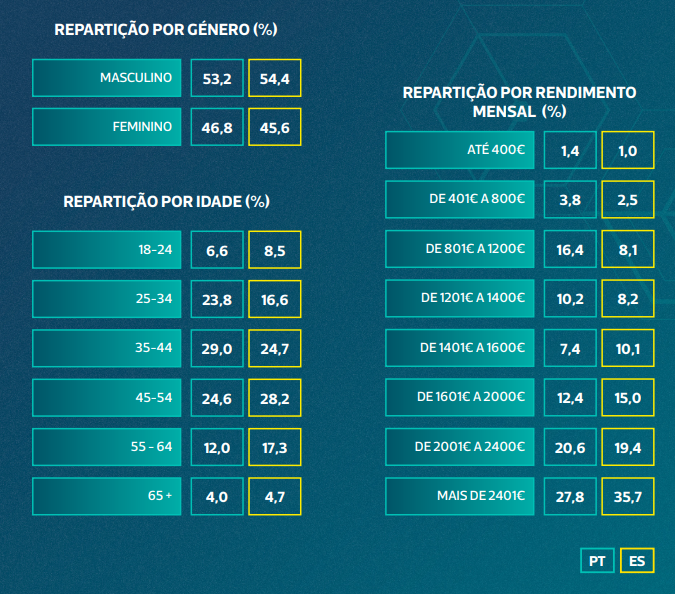Select the 28,2 value for ages 45-54
This screenshot has width=675, height=594.
coord(274,397)
